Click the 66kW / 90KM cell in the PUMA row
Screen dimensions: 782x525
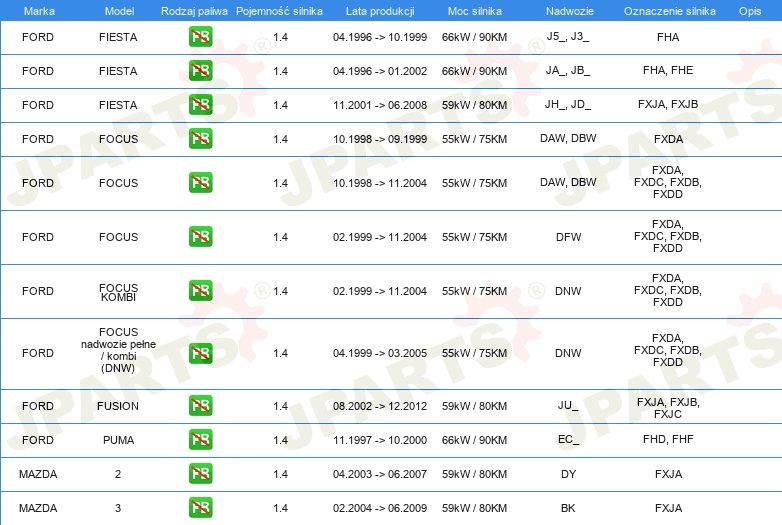coord(474,440)
